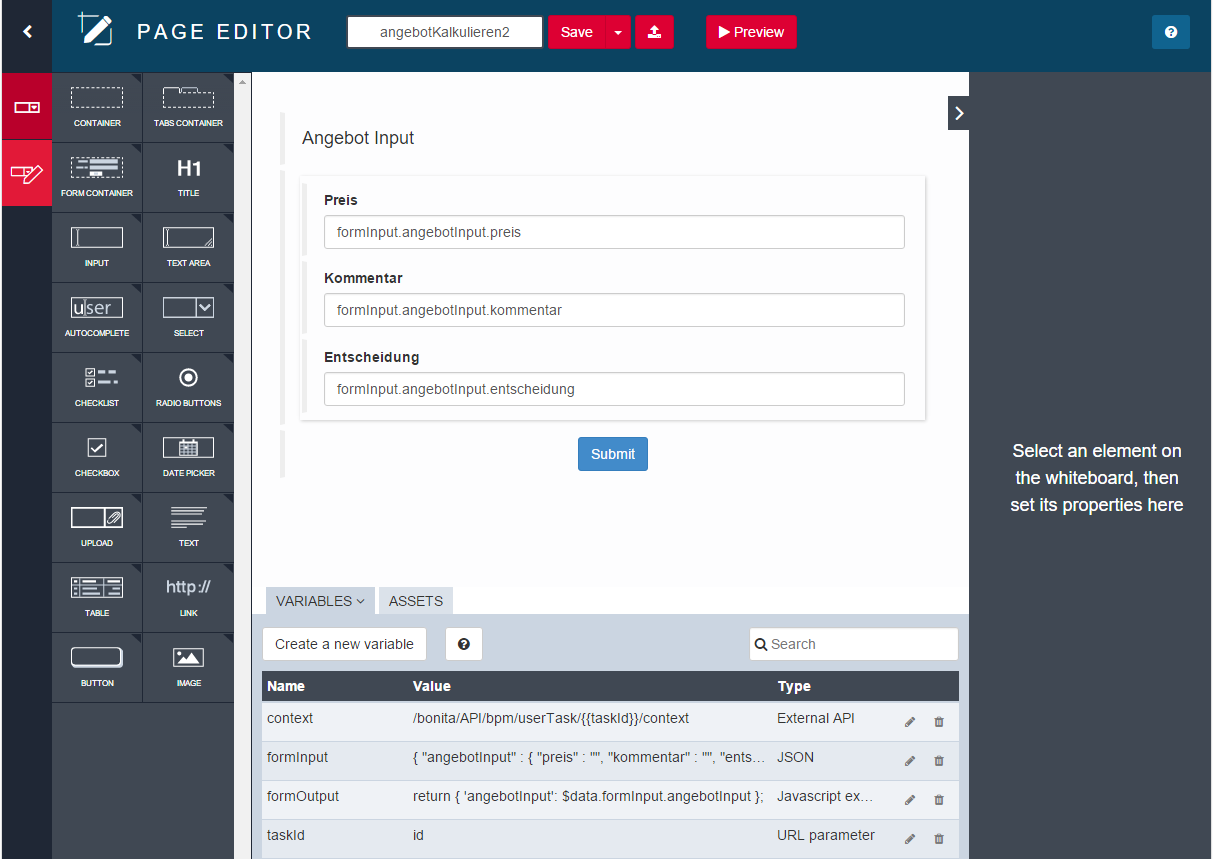
Task: Select the Input widget
Action: (97, 247)
